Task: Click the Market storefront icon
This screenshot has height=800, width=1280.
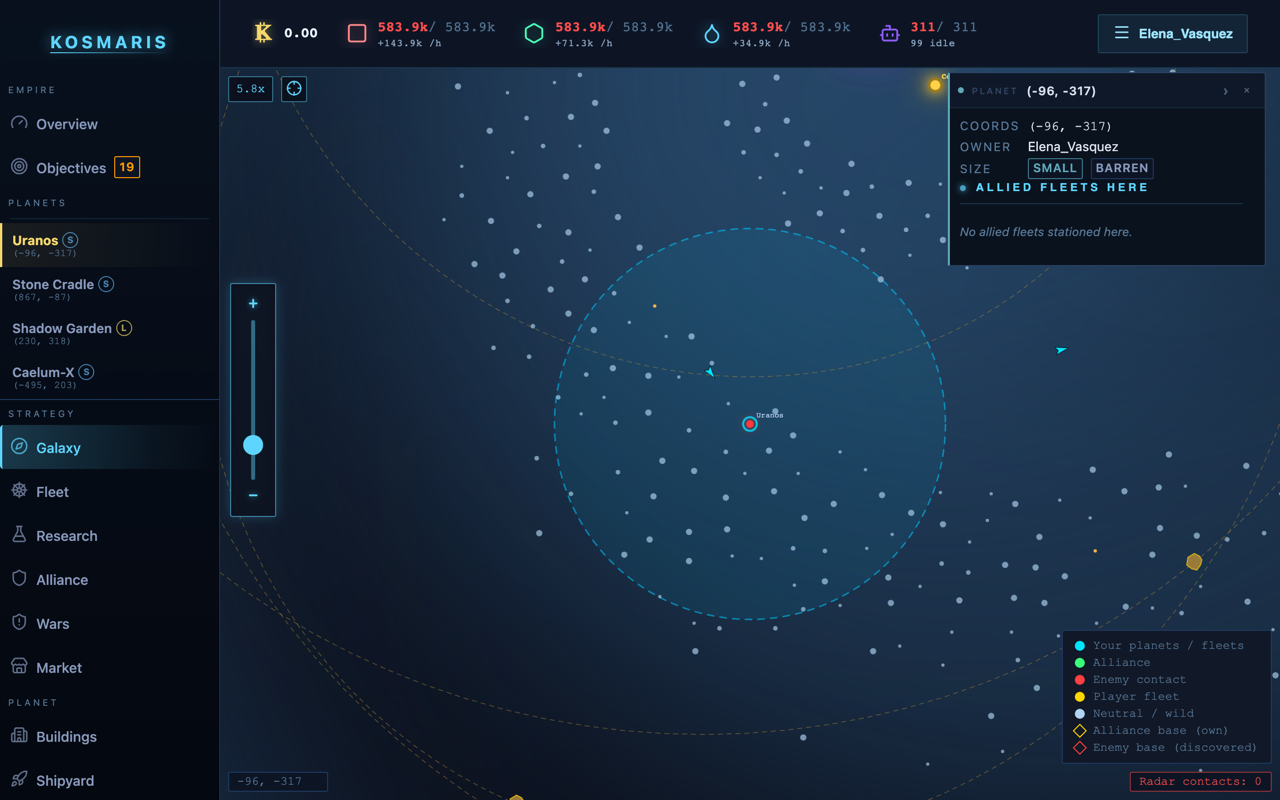Action: (19, 667)
